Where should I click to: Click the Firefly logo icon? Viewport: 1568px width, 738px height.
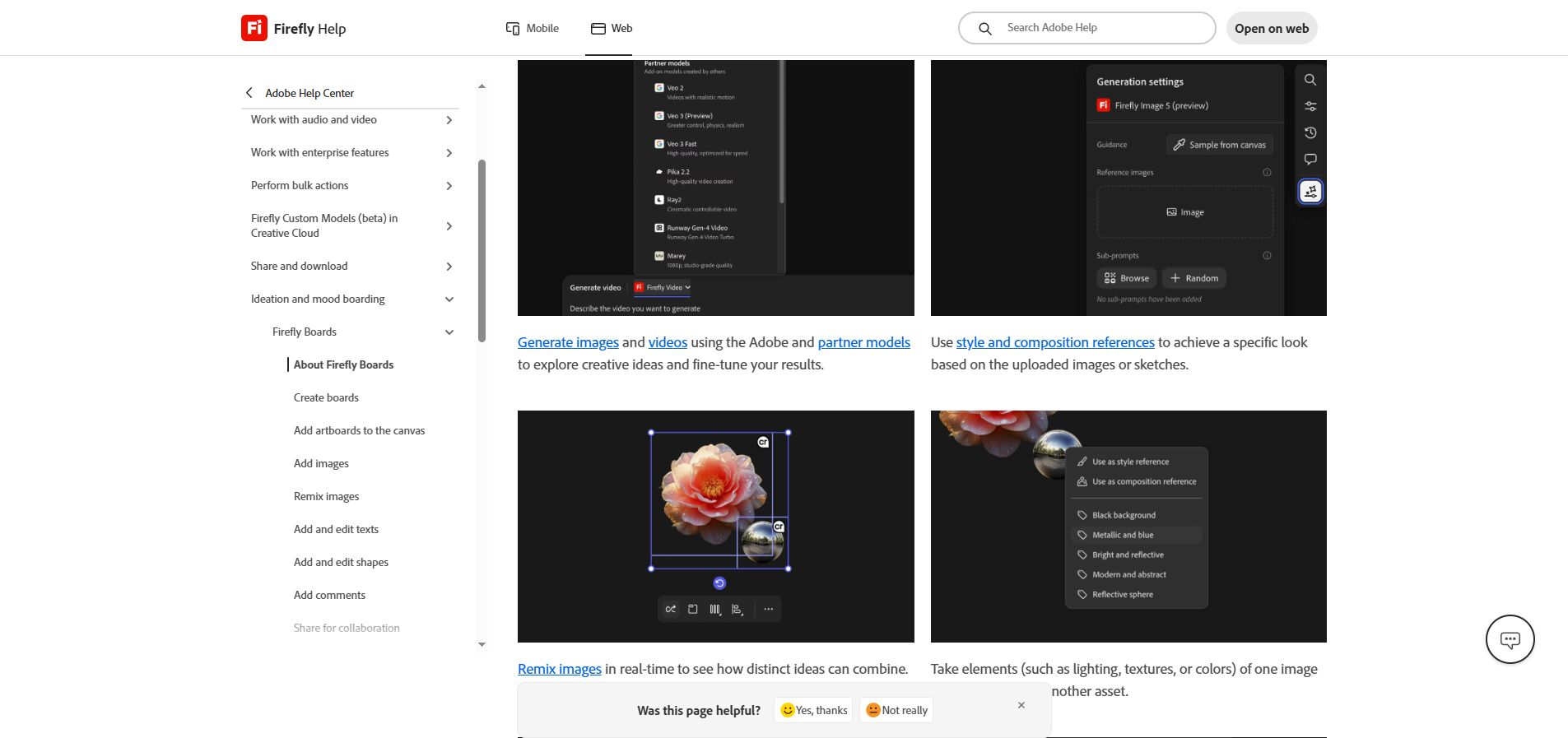click(254, 28)
